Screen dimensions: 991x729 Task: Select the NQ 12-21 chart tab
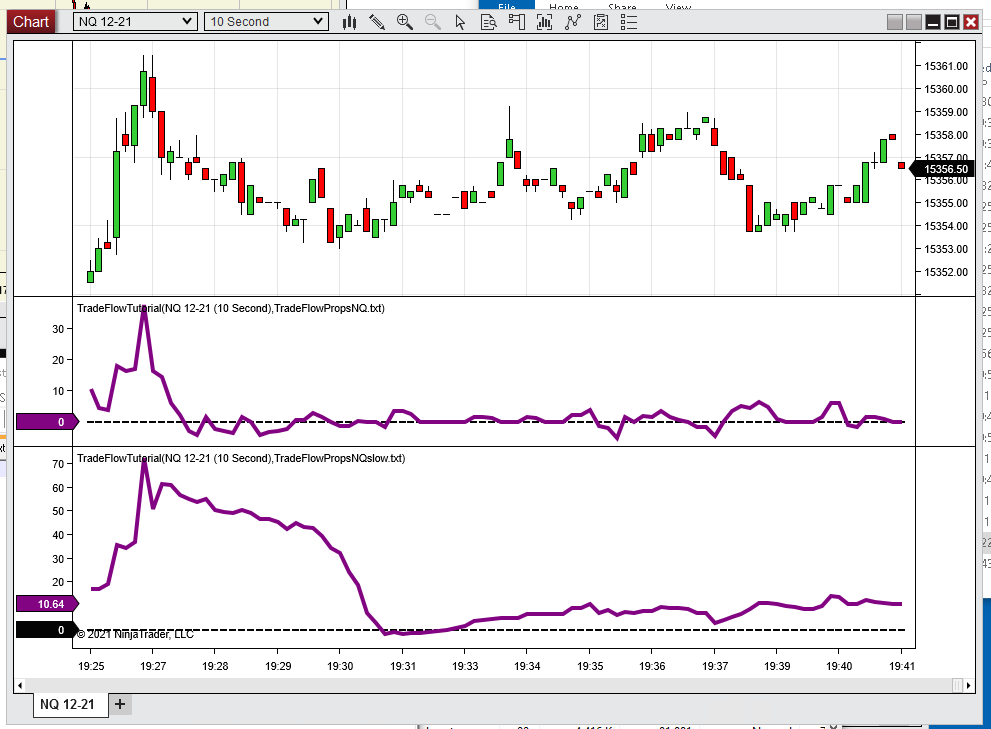tap(68, 704)
